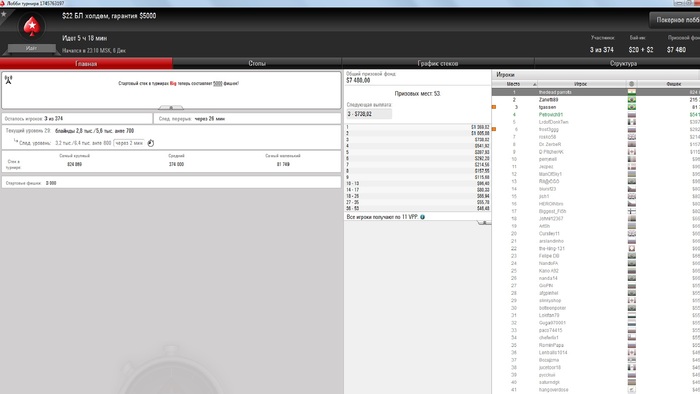Select player row saturndgk
The width and height of the screenshot is (700, 394).
point(596,382)
